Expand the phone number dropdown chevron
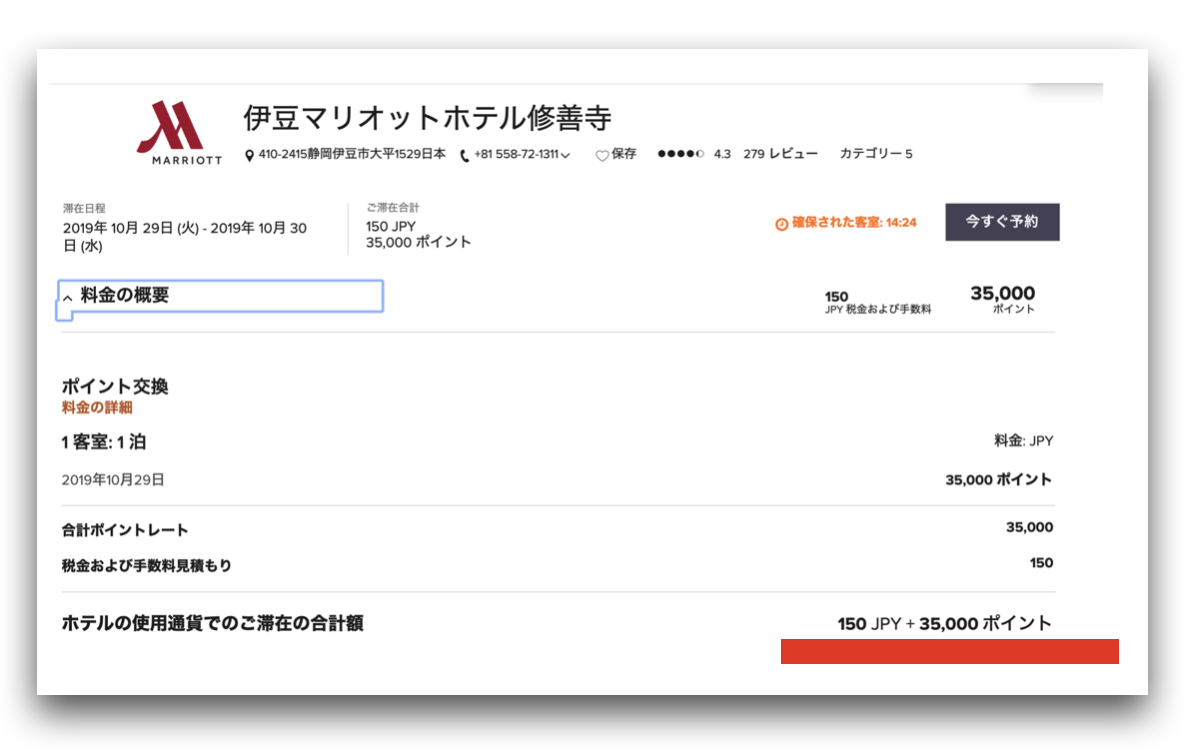Screen dimensions: 1200x756 (x=566, y=155)
